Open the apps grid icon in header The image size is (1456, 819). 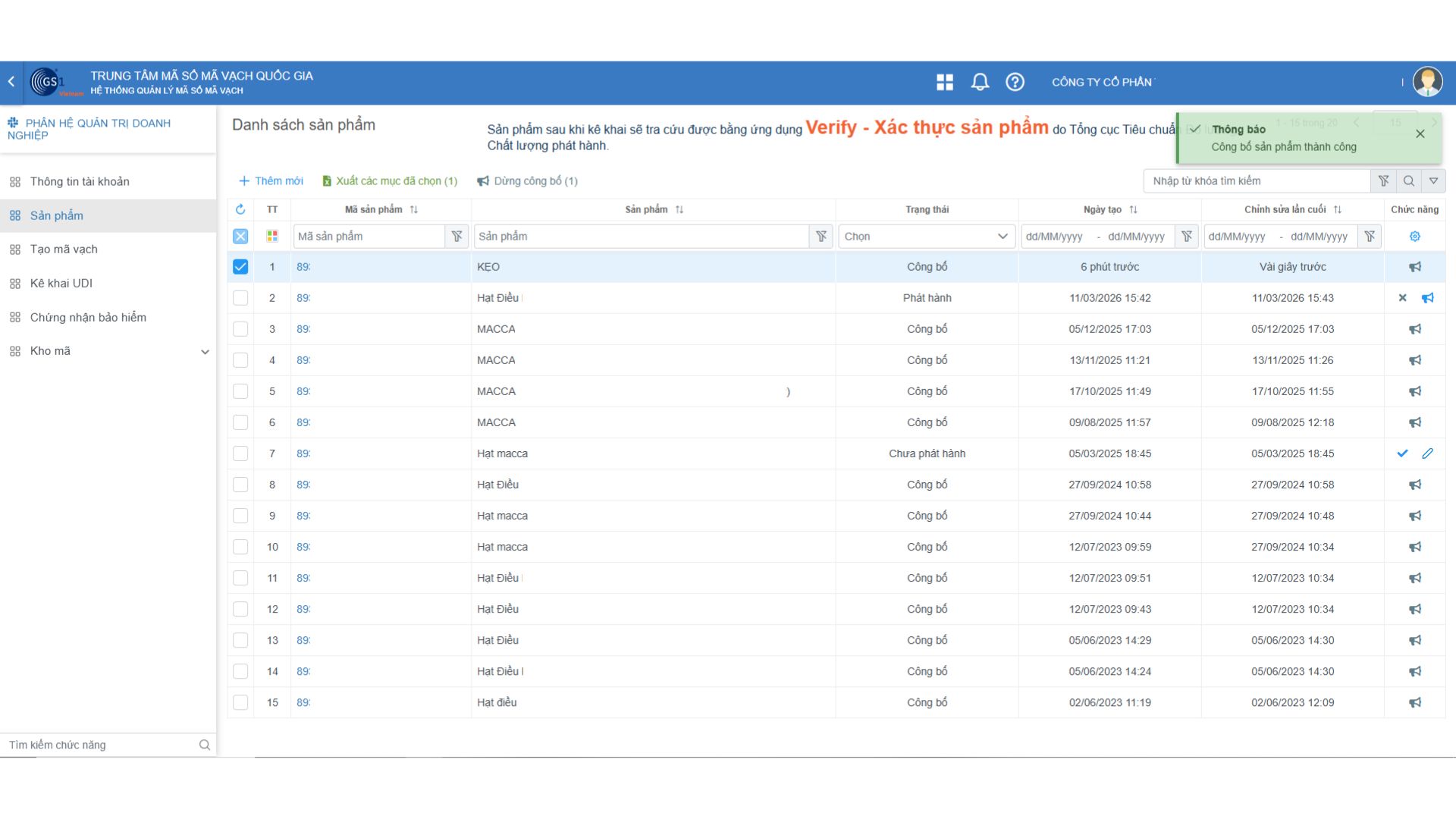click(945, 82)
